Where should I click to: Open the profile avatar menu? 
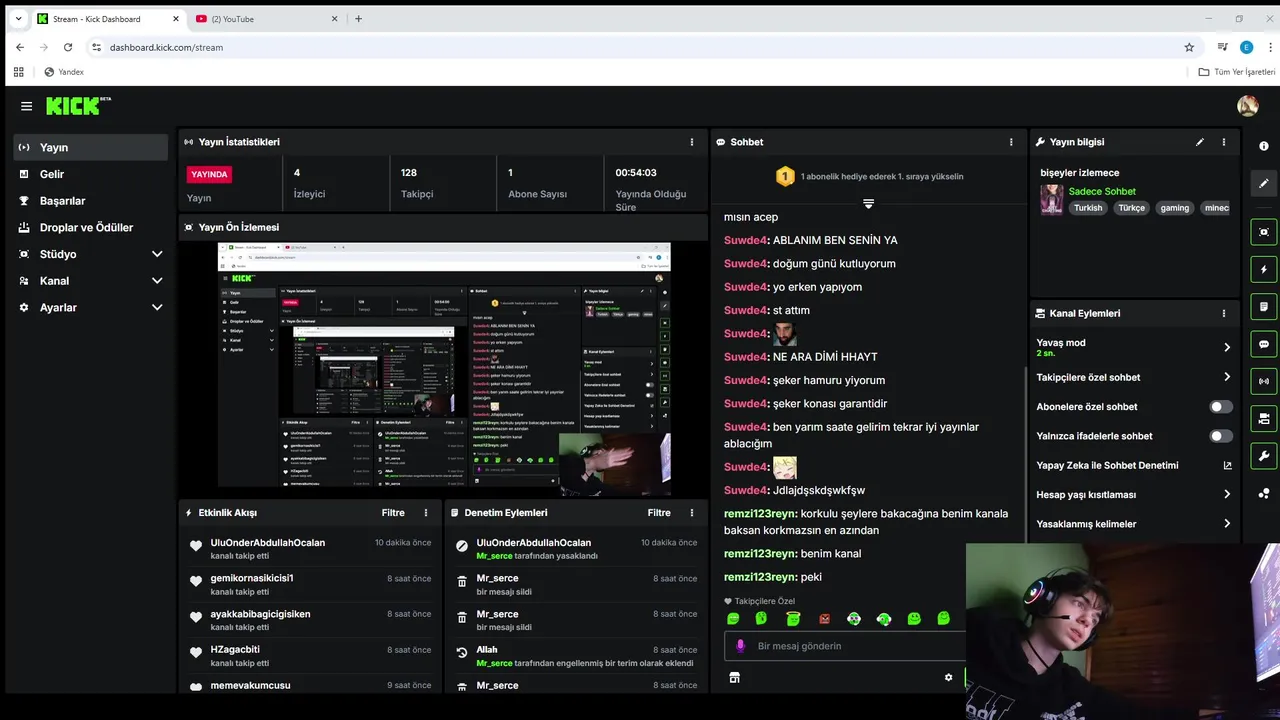pyautogui.click(x=1247, y=106)
